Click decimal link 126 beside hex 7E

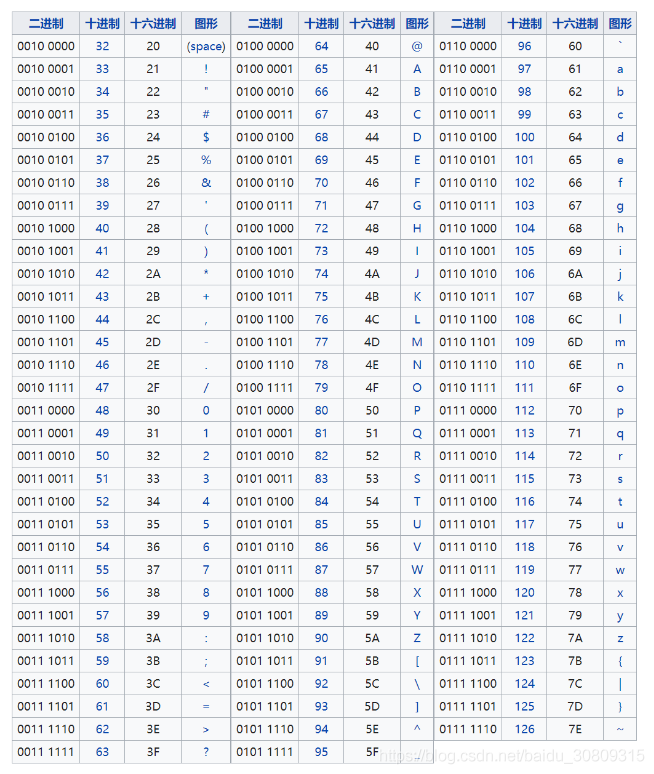coord(525,729)
